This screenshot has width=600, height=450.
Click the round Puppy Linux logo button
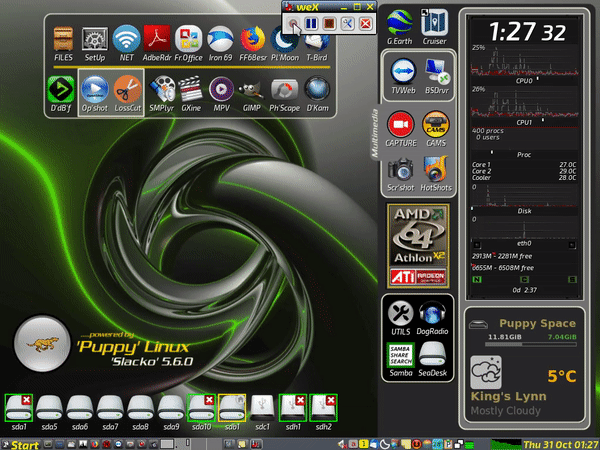pos(42,343)
